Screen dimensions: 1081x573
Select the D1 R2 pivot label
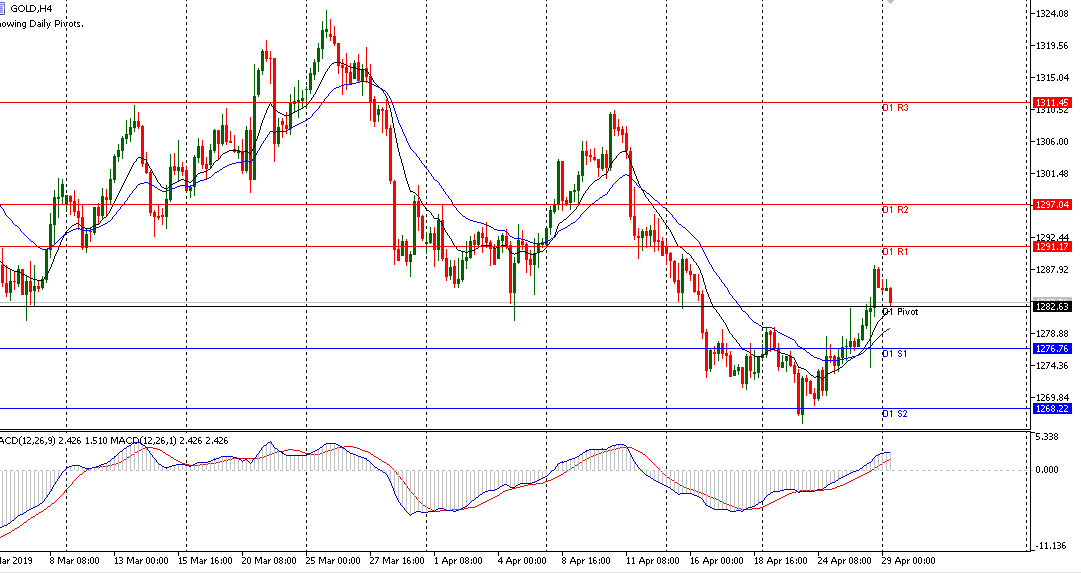[x=894, y=210]
